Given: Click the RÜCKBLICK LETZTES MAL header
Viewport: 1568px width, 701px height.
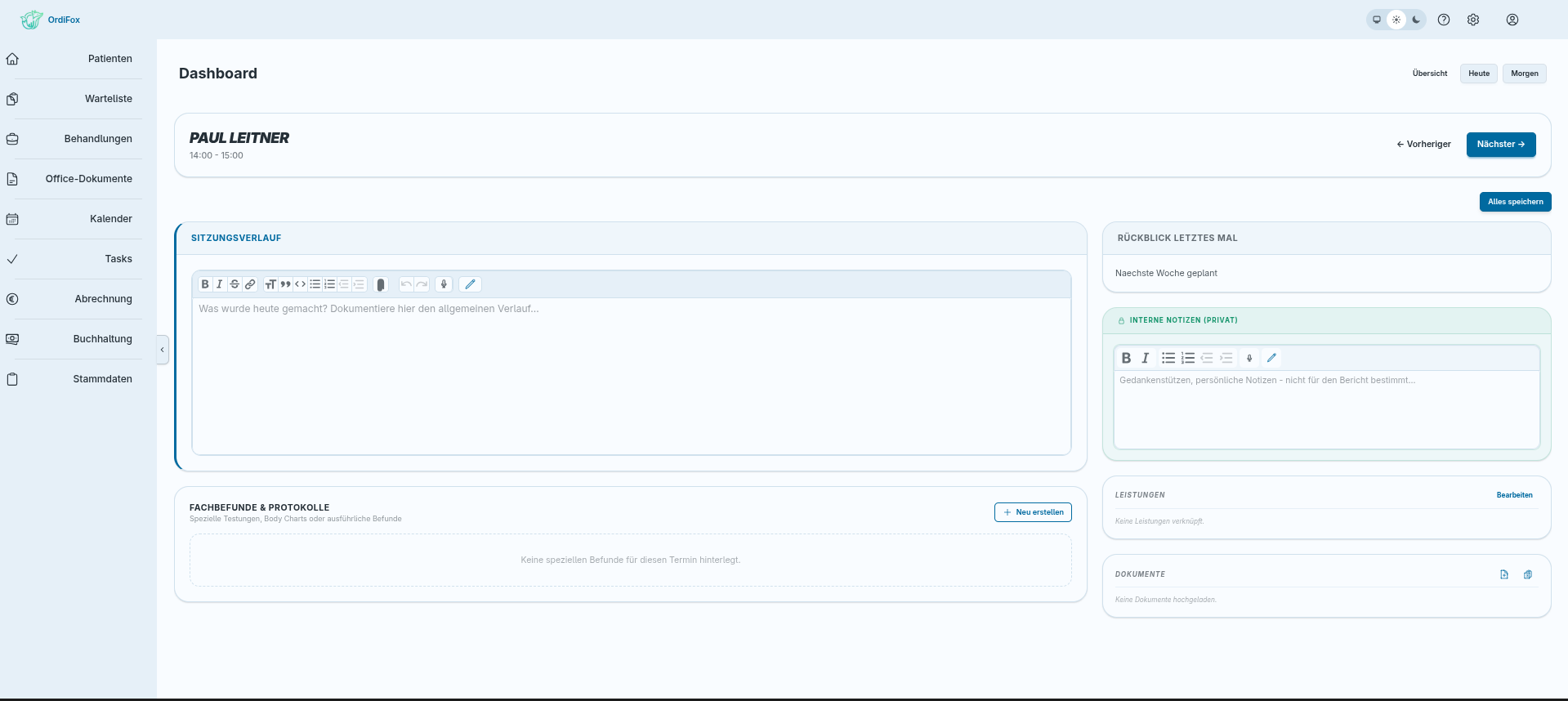Looking at the screenshot, I should 1177,239.
